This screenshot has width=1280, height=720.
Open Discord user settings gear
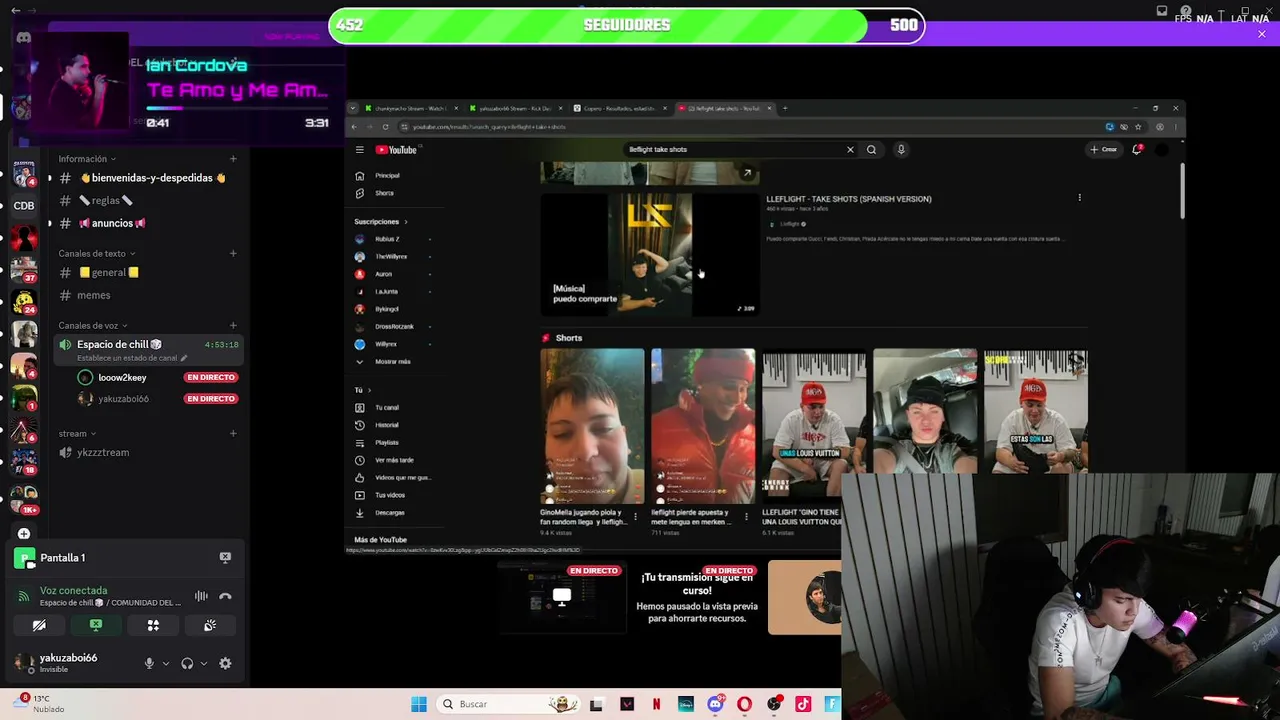225,663
